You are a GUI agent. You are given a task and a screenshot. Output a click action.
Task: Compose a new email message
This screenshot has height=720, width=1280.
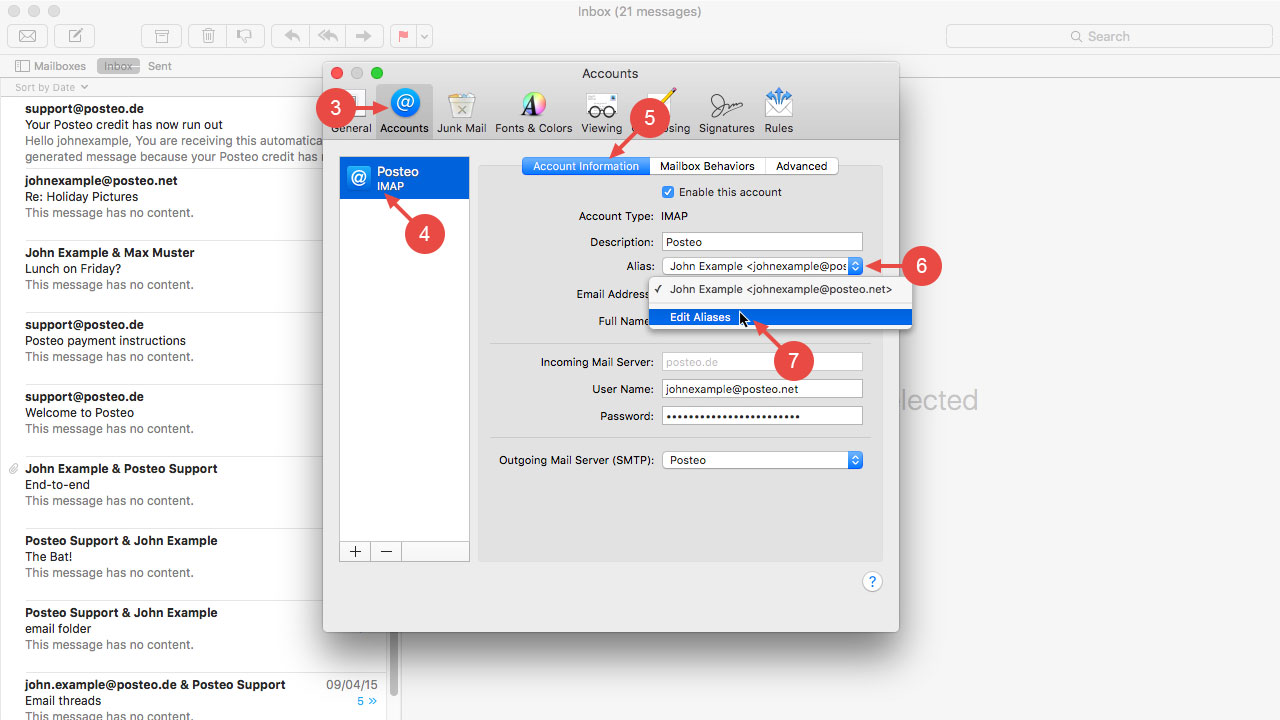(73, 35)
